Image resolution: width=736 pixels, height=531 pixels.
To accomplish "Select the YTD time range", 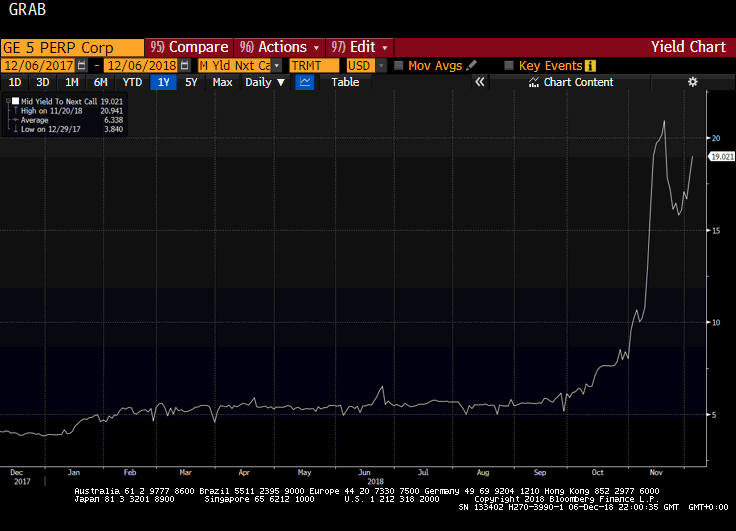I will [x=132, y=82].
